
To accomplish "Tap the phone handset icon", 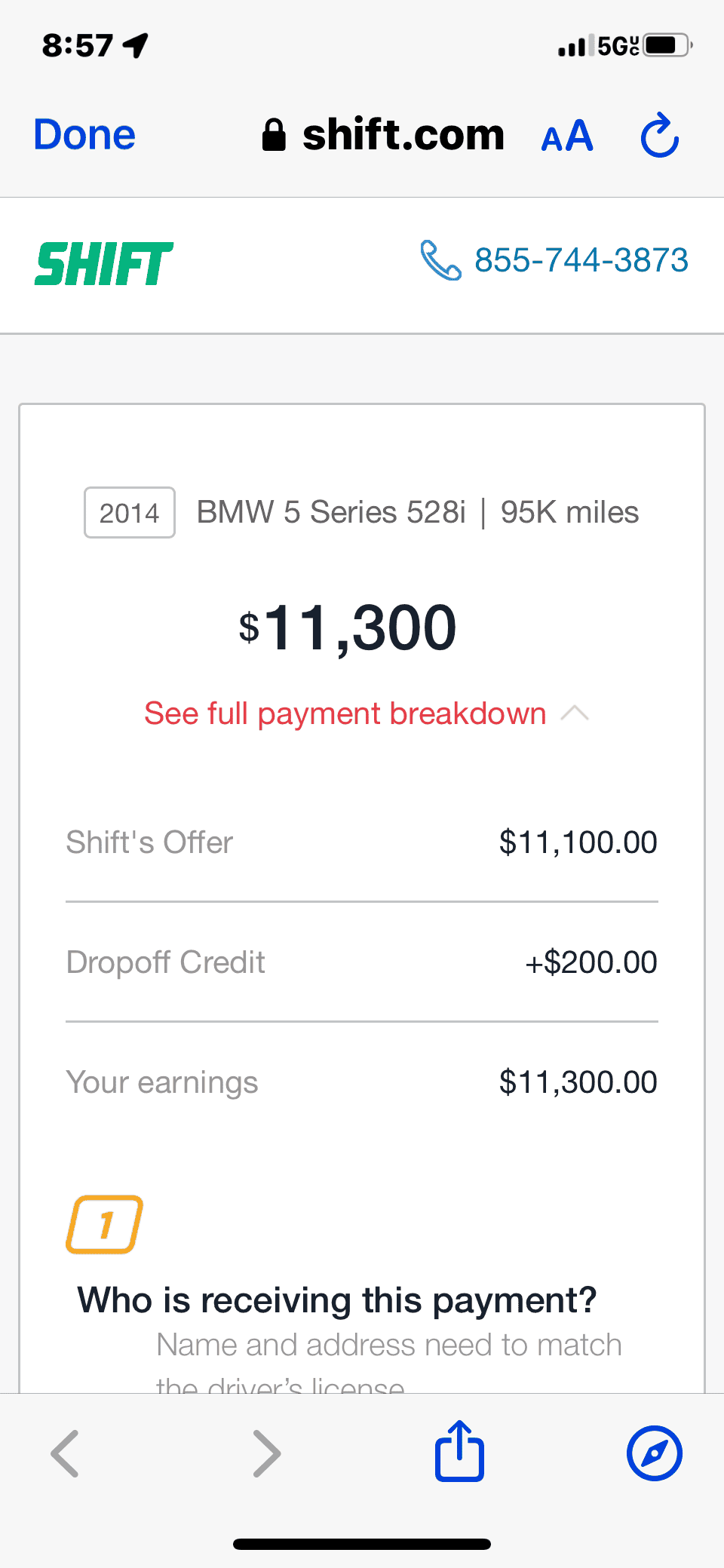I will [x=440, y=260].
